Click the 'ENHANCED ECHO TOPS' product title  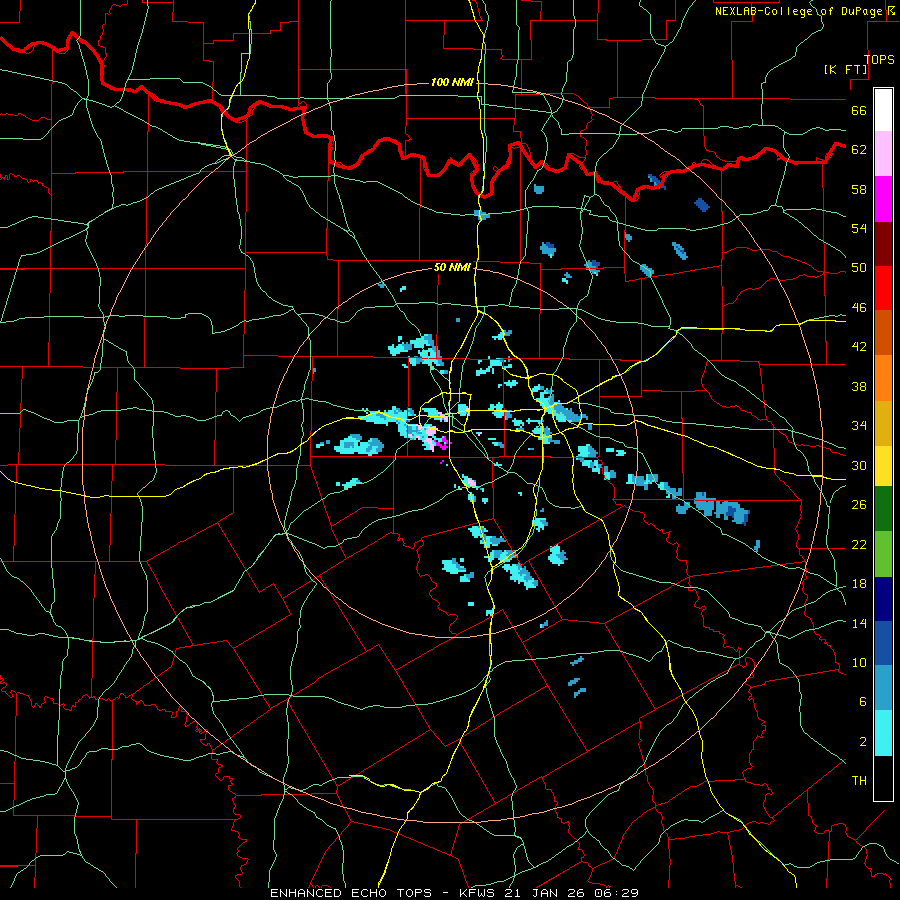351,893
